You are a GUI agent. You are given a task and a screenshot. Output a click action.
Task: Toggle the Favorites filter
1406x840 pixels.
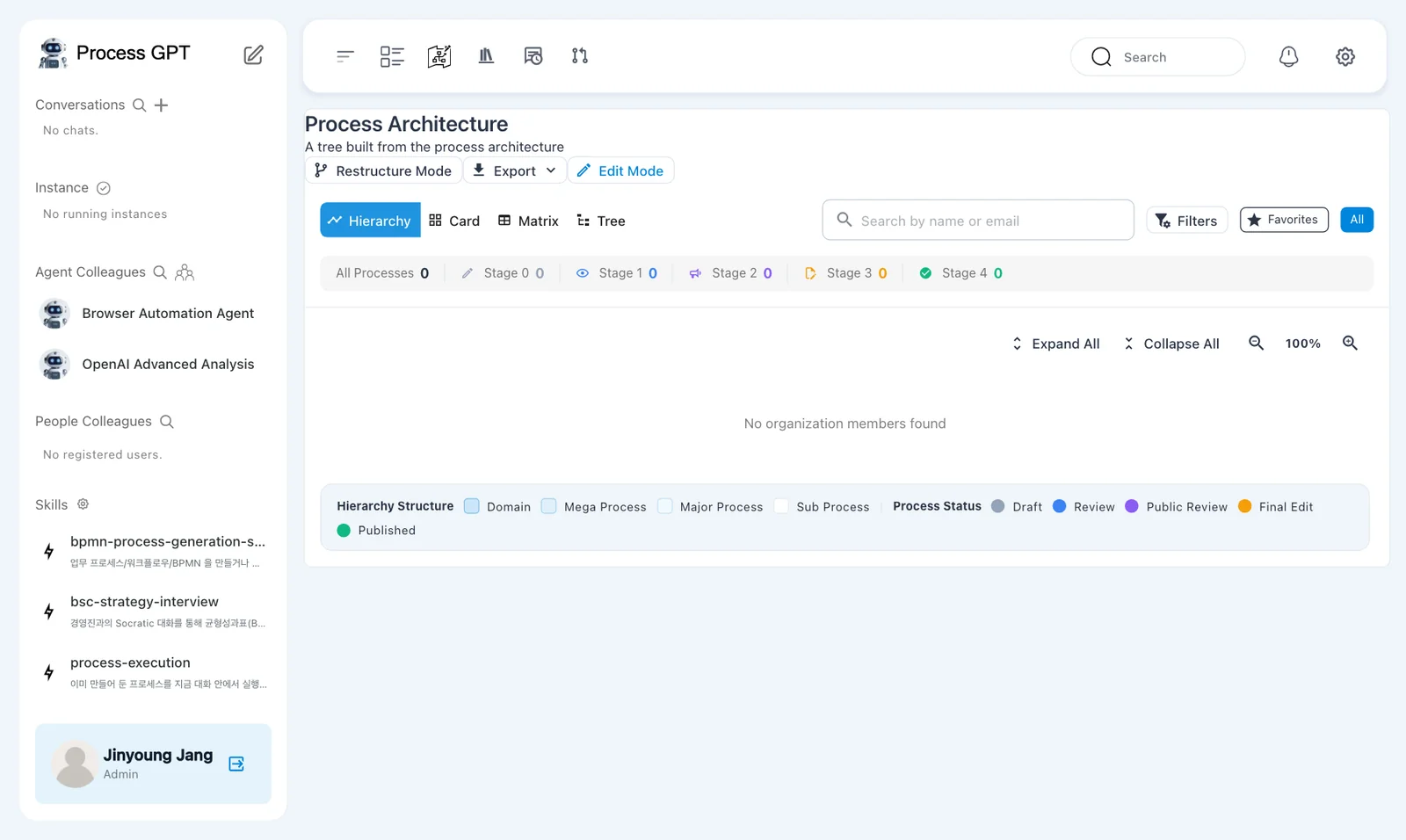pos(1284,220)
